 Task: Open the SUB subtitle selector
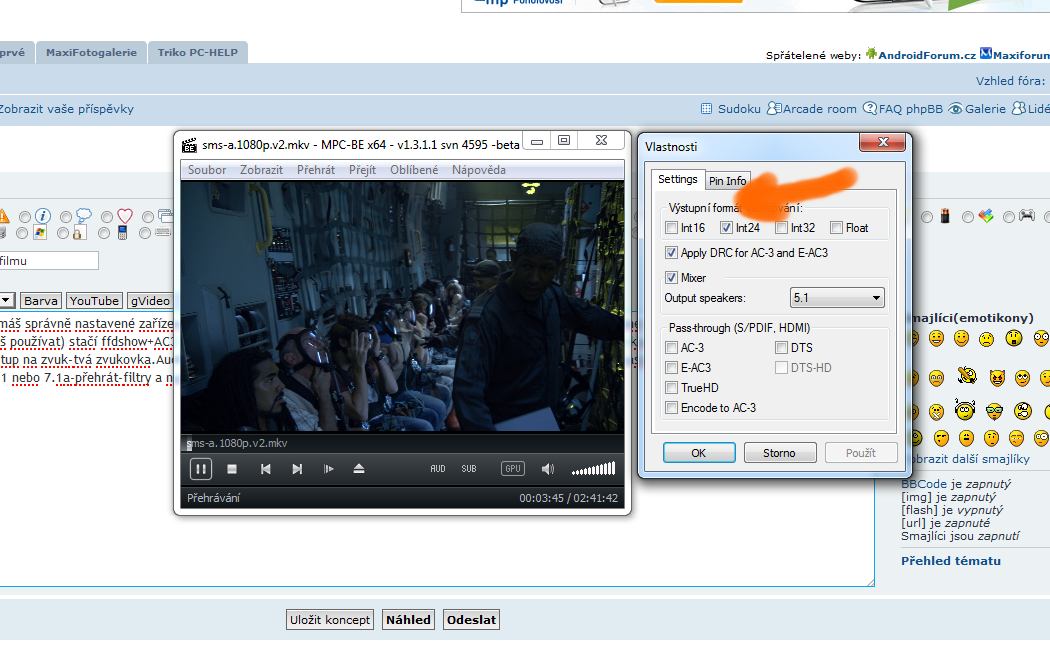(469, 469)
